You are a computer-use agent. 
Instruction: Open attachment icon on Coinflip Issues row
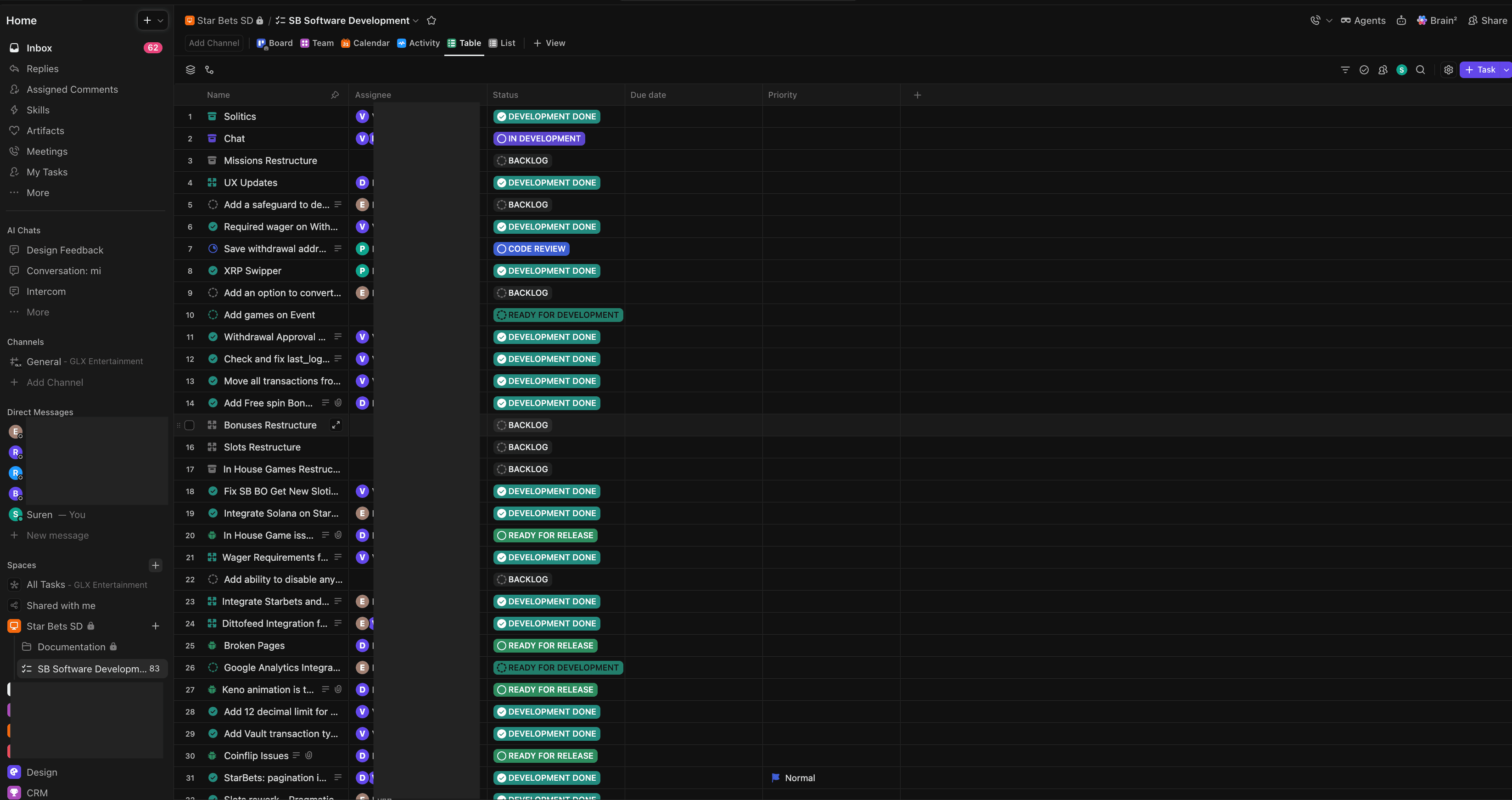point(309,755)
